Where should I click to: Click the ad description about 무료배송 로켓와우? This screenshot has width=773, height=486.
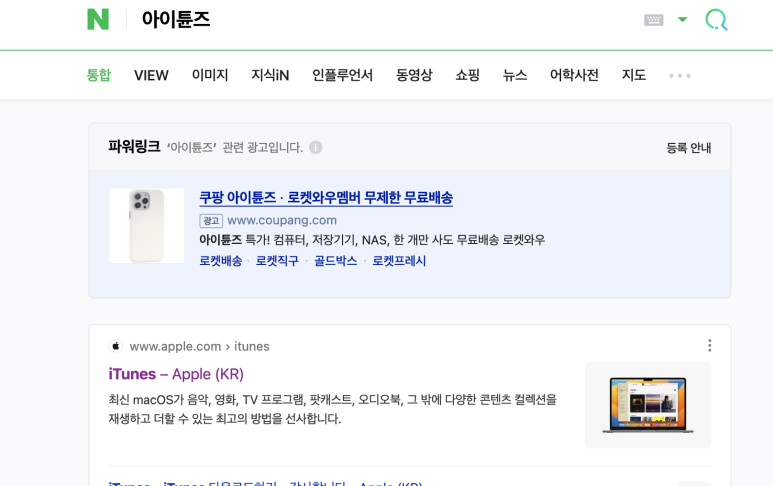pos(372,240)
